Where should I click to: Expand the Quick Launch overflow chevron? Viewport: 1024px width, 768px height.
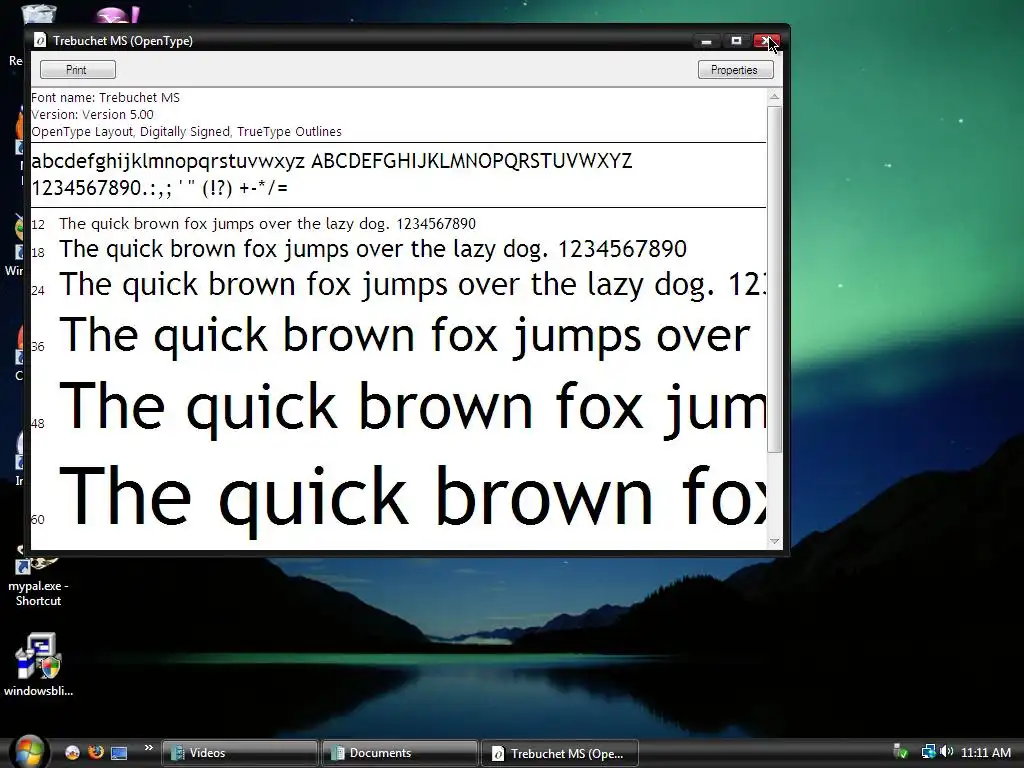pos(148,748)
